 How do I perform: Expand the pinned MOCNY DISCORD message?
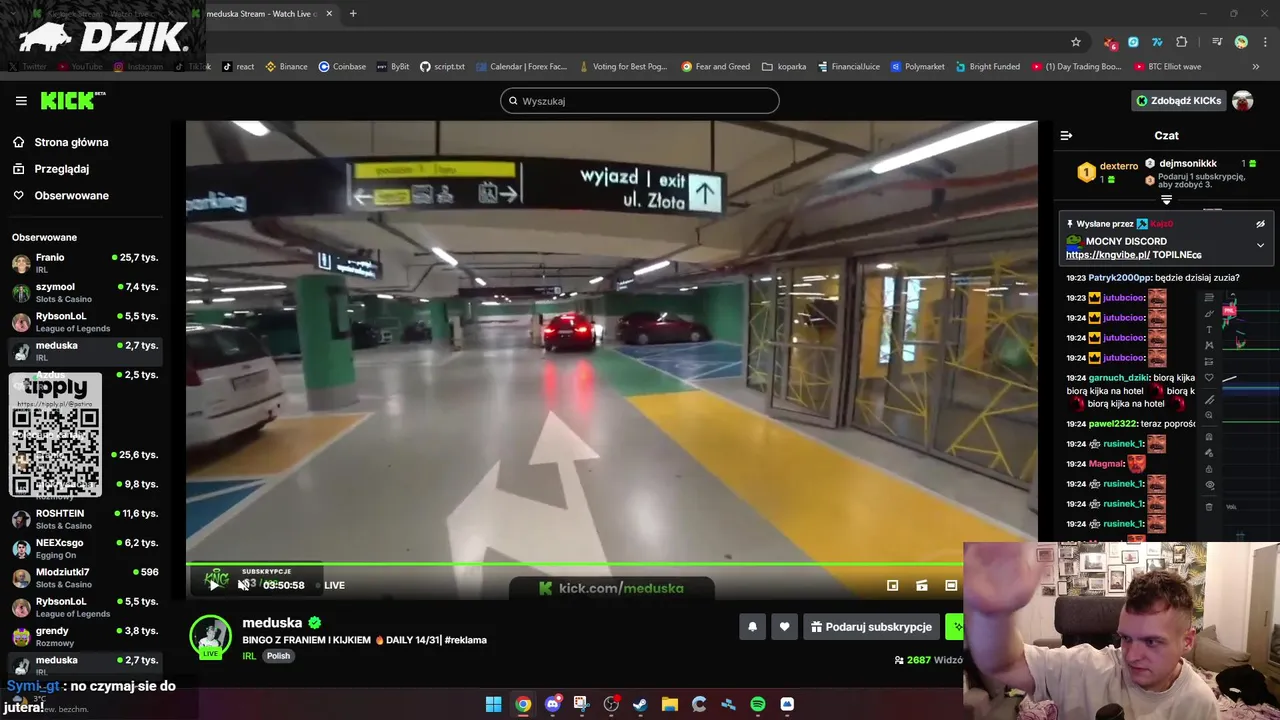[1260, 245]
